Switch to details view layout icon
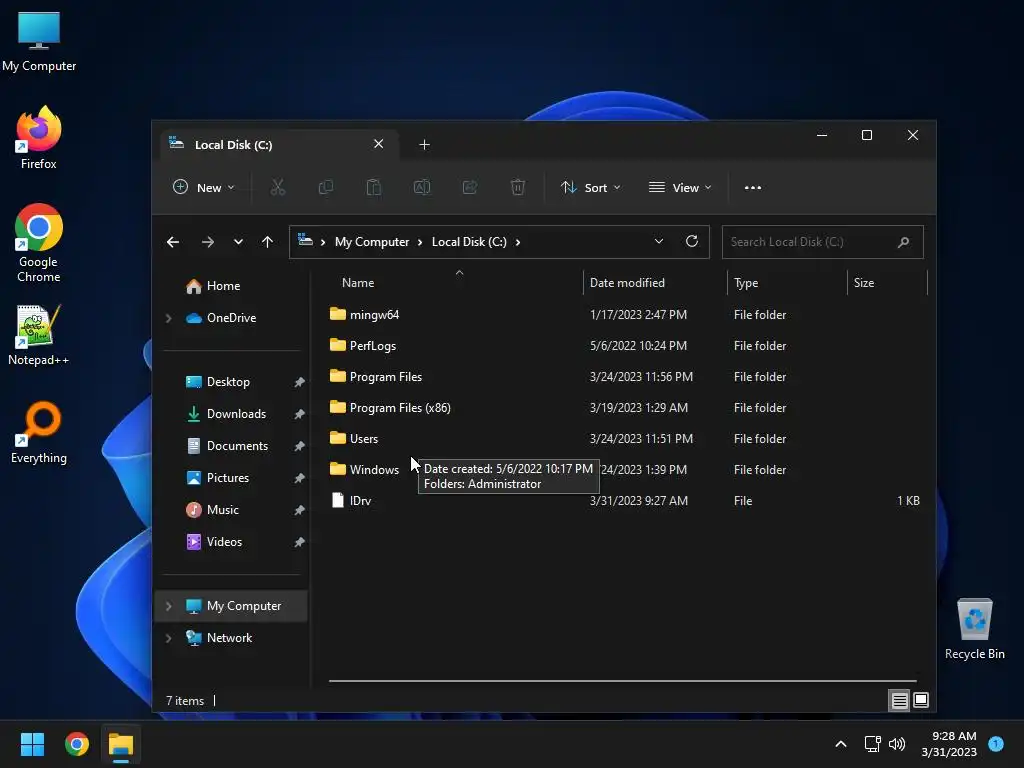Image resolution: width=1024 pixels, height=768 pixels. pos(899,700)
